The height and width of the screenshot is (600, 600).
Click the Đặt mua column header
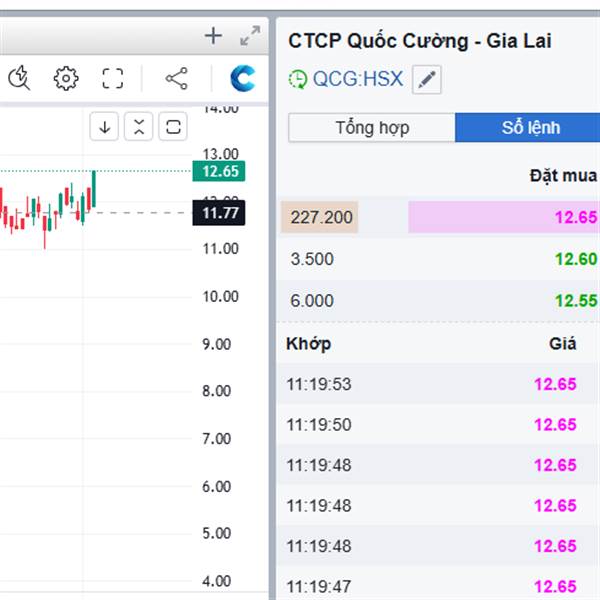click(563, 176)
